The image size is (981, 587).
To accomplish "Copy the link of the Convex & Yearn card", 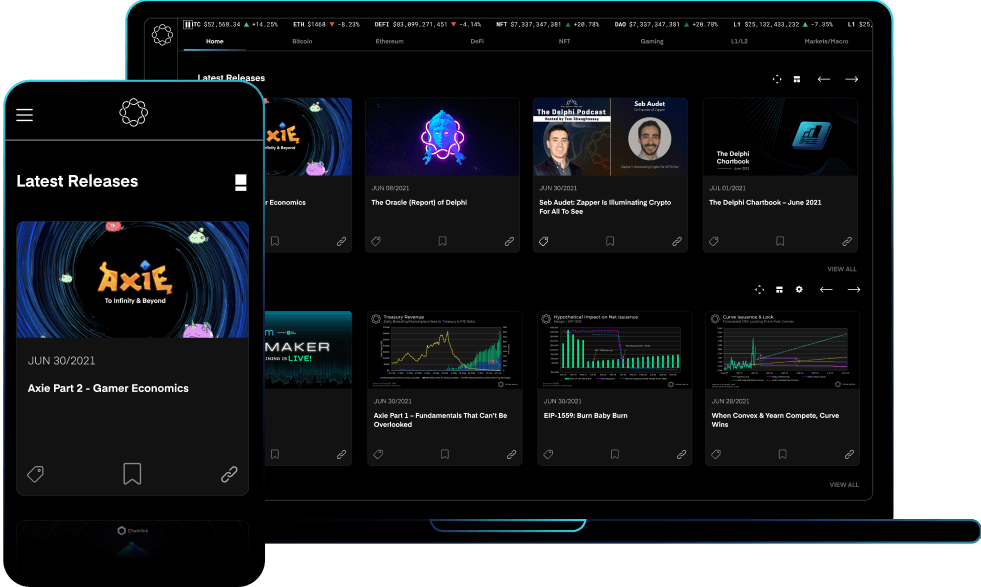I will (x=849, y=454).
